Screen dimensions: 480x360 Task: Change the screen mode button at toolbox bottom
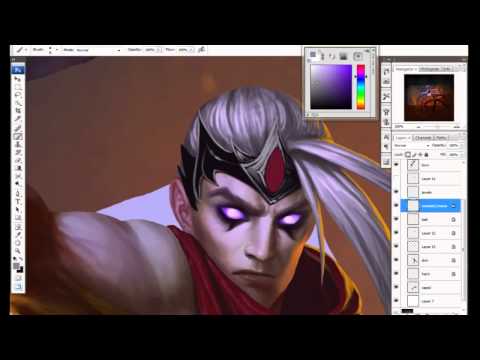[x=18, y=286]
